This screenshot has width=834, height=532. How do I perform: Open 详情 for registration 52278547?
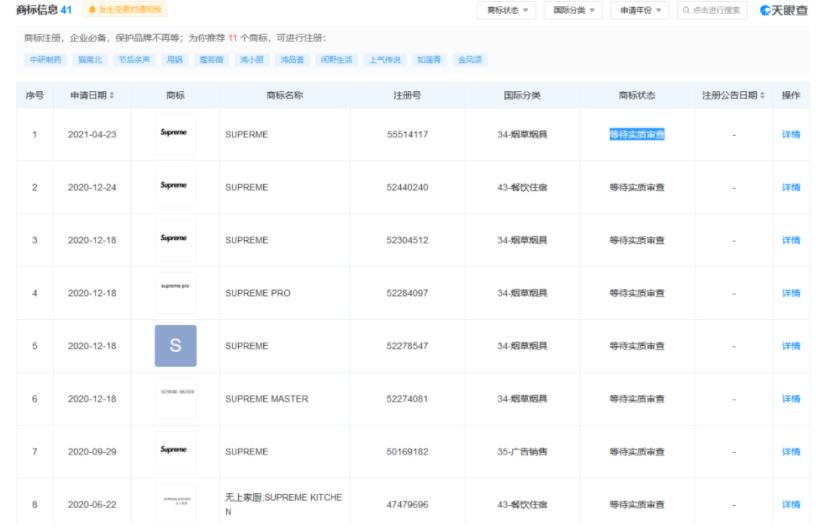(x=790, y=346)
